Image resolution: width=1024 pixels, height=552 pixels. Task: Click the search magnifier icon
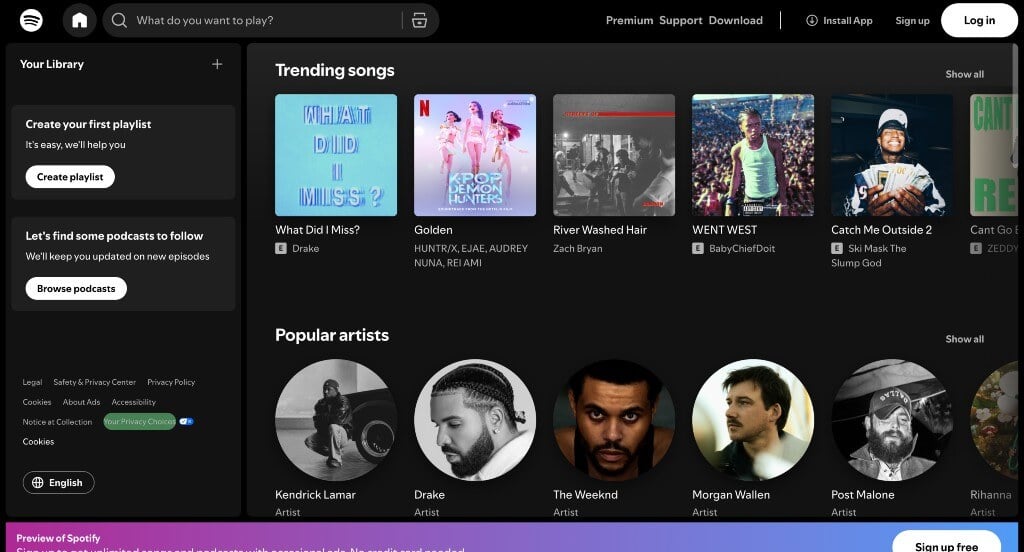(119, 20)
